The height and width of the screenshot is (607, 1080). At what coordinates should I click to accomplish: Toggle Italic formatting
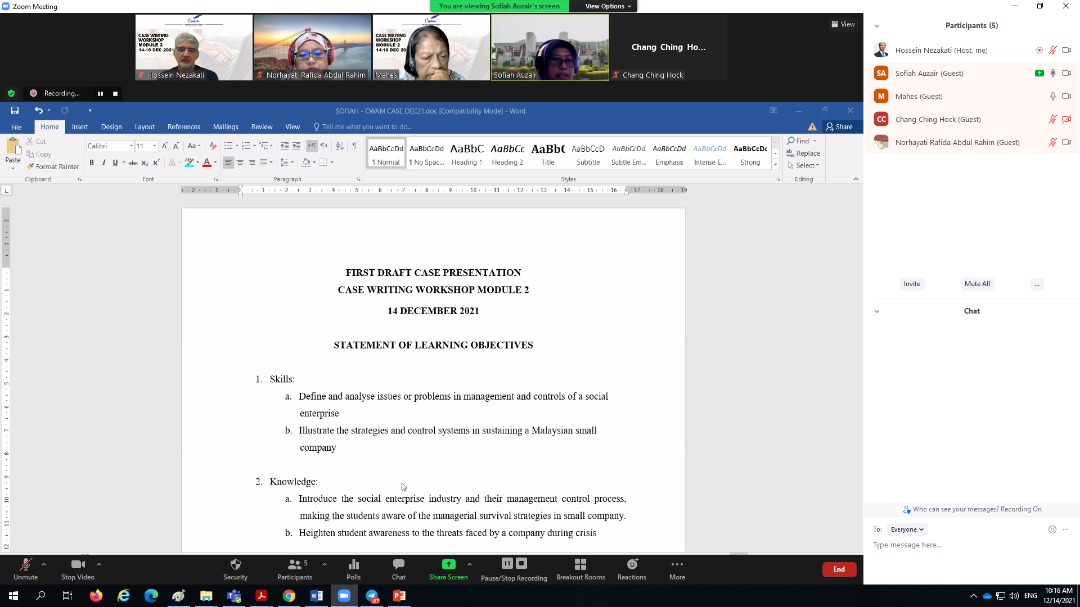click(x=103, y=163)
